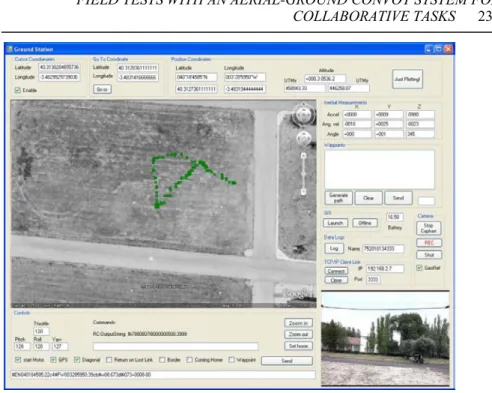
Task: Click the empty Commands text box
Action: (176, 346)
